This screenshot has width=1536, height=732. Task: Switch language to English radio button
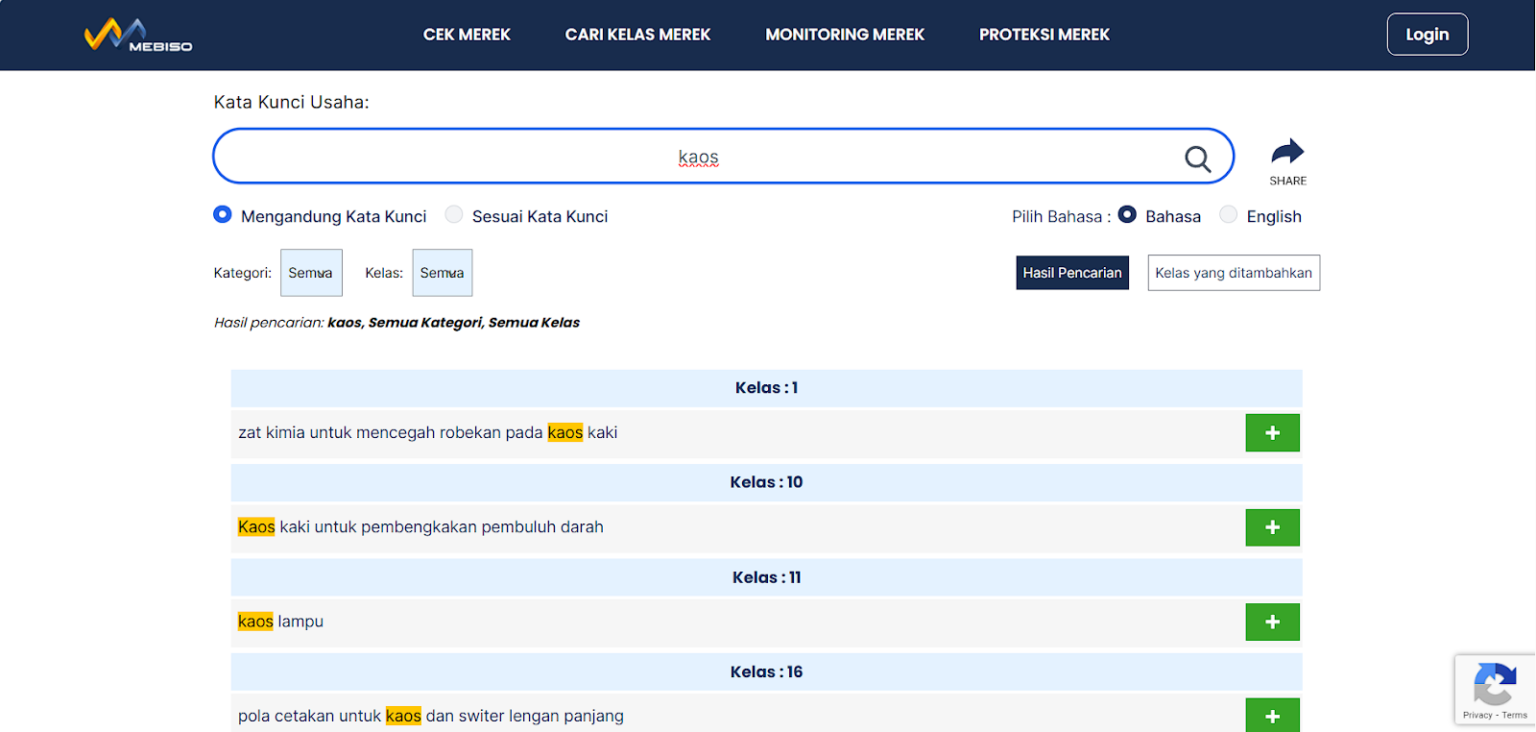[1228, 215]
